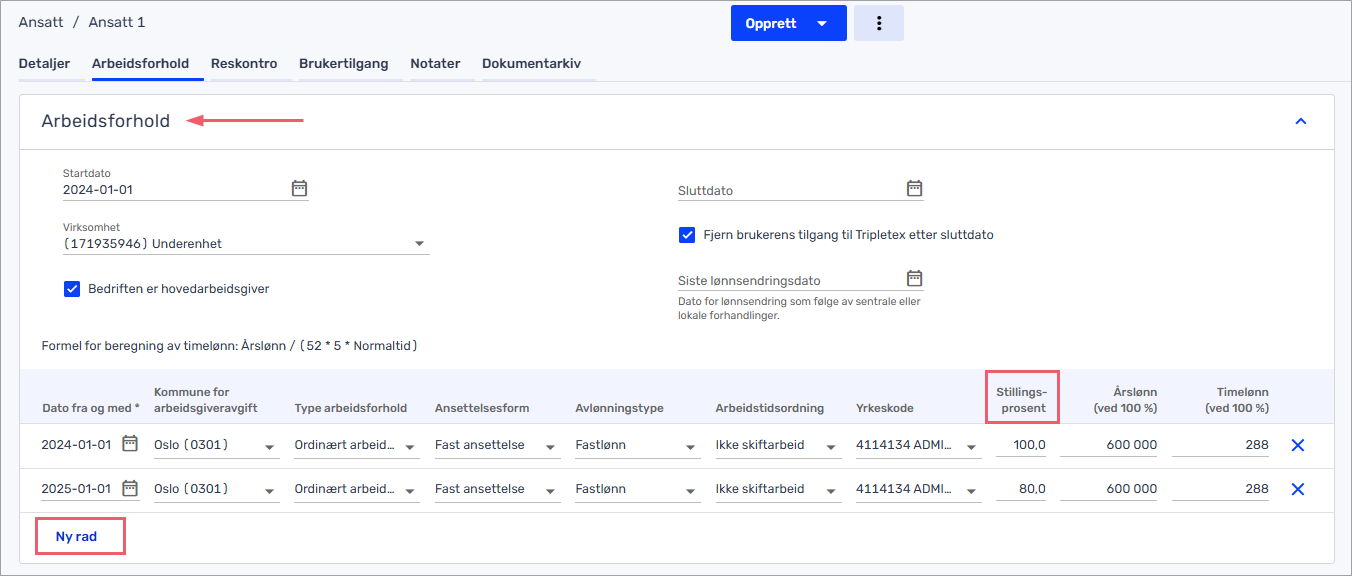
Task: Open Arbeidstidsordning dropdown in 2025-01-01 row
Action: coord(777,490)
